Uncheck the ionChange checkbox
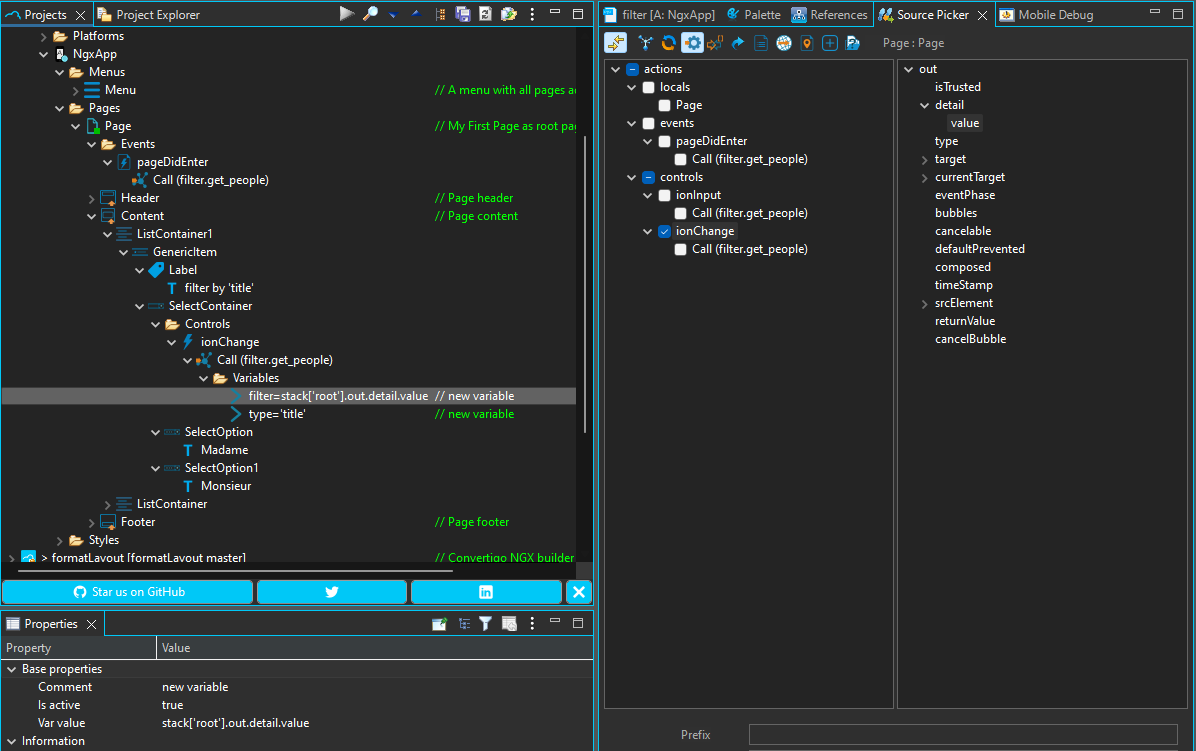Screen dimensions: 1196x751 coord(664,231)
